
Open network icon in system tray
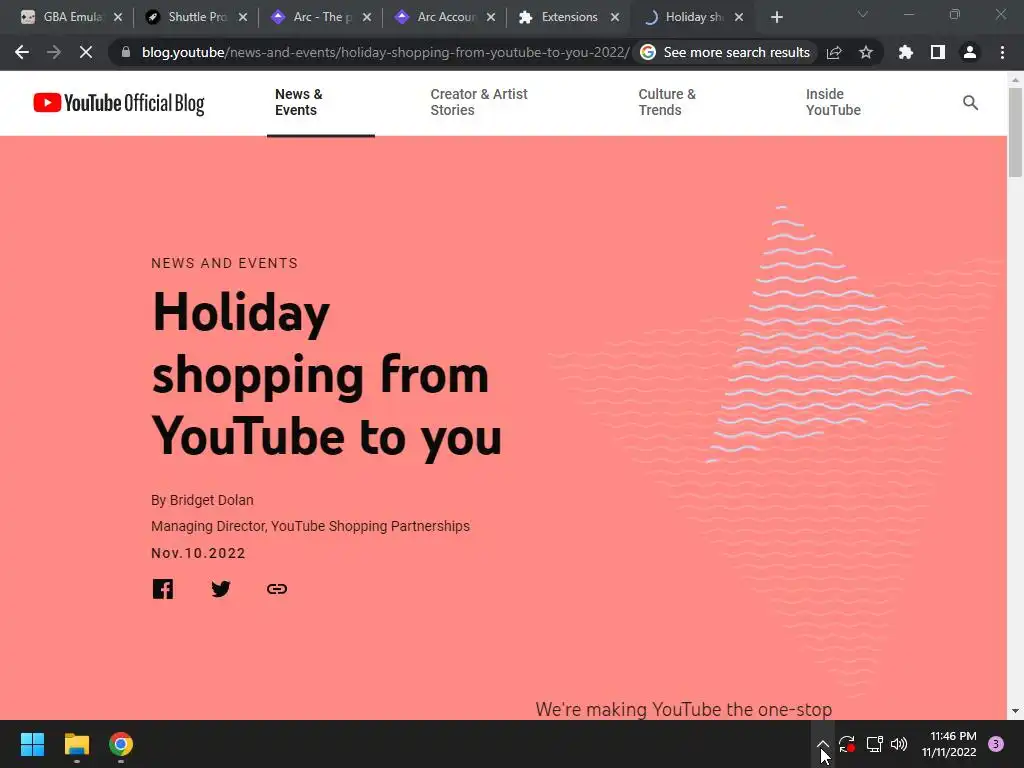pos(874,744)
